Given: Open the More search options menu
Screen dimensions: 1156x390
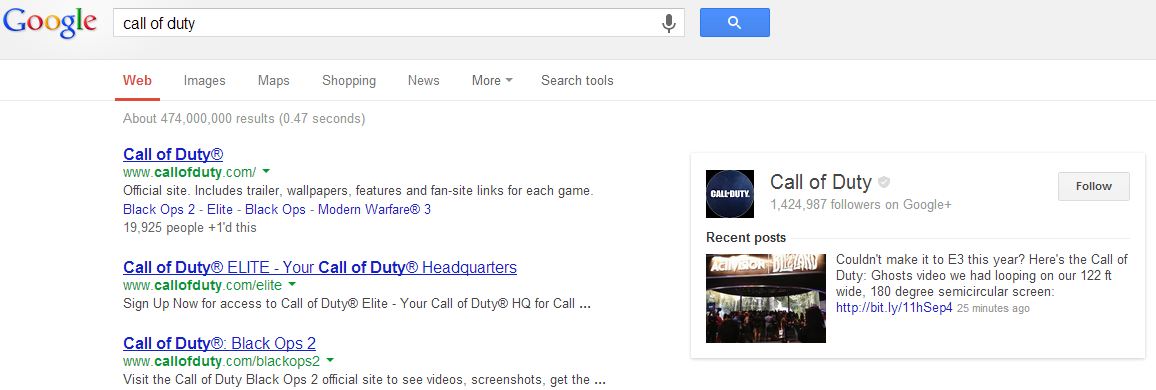Looking at the screenshot, I should click(x=492, y=80).
